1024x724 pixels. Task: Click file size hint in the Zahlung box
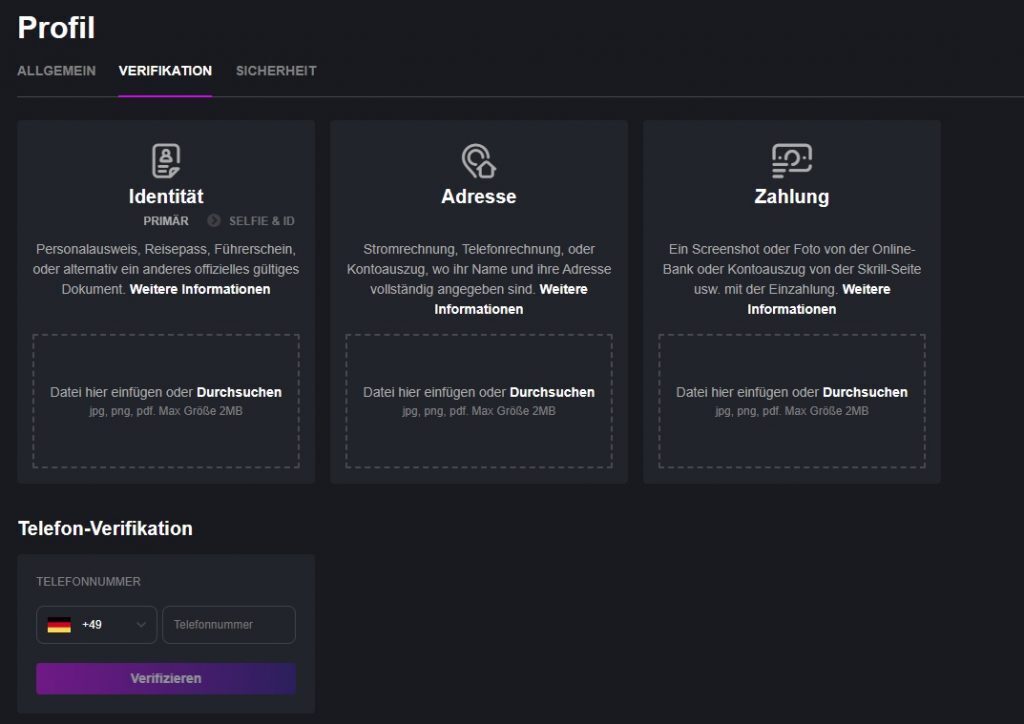(792, 411)
